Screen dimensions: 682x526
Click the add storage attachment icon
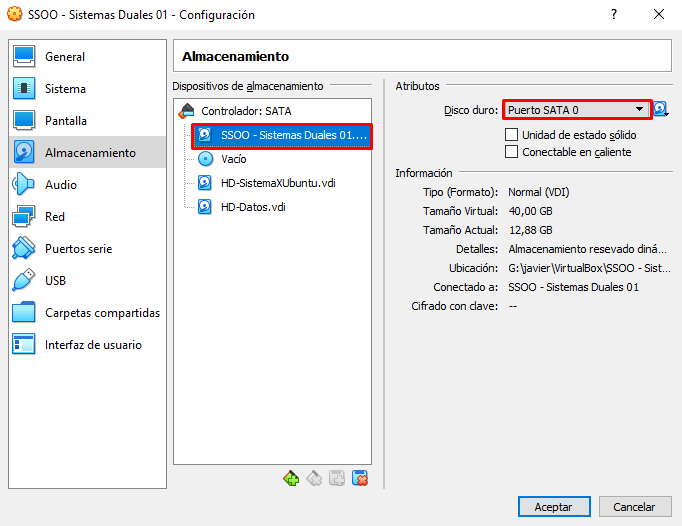pyautogui.click(x=337, y=478)
